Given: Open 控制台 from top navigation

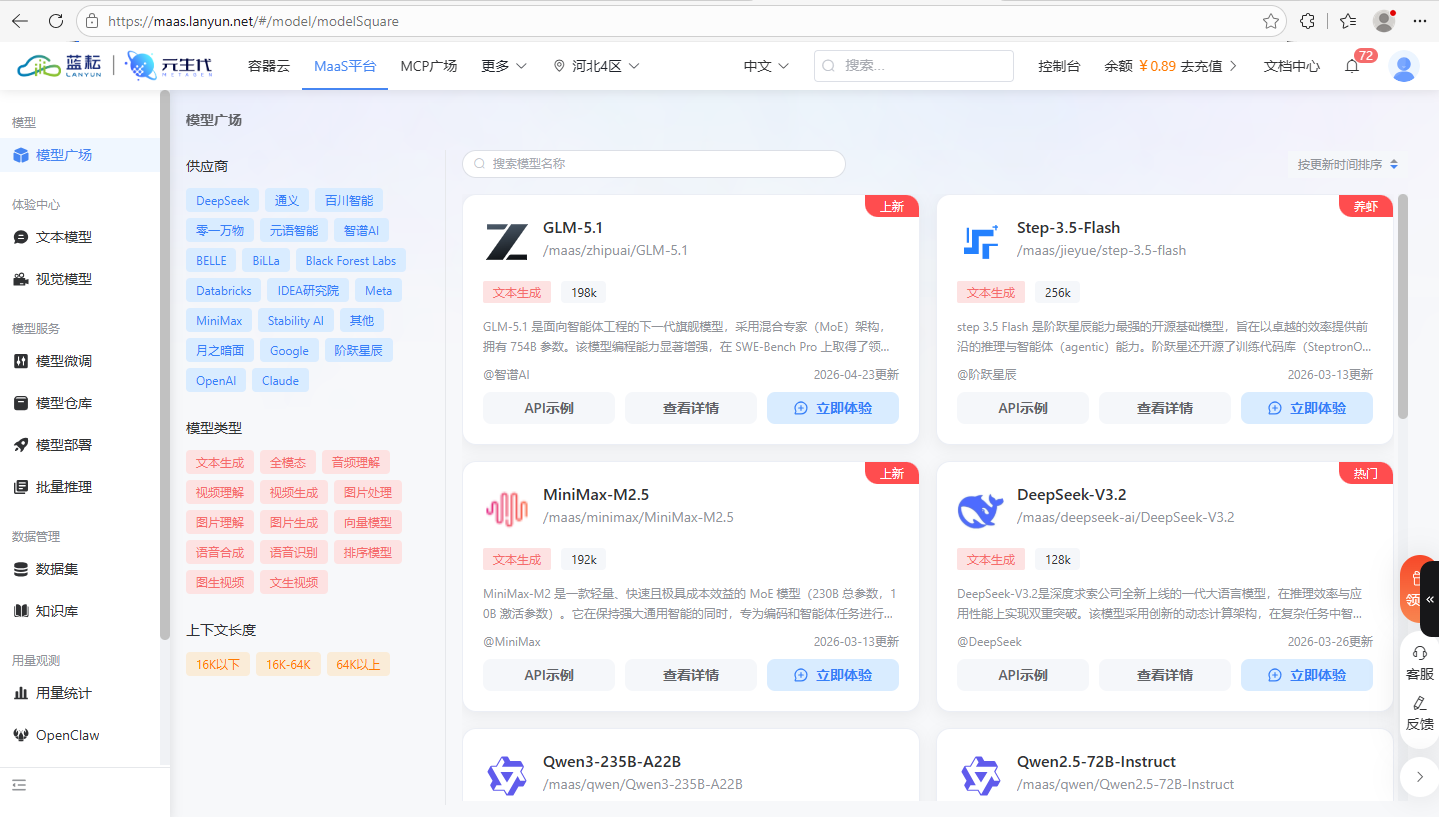Looking at the screenshot, I should pos(1059,66).
